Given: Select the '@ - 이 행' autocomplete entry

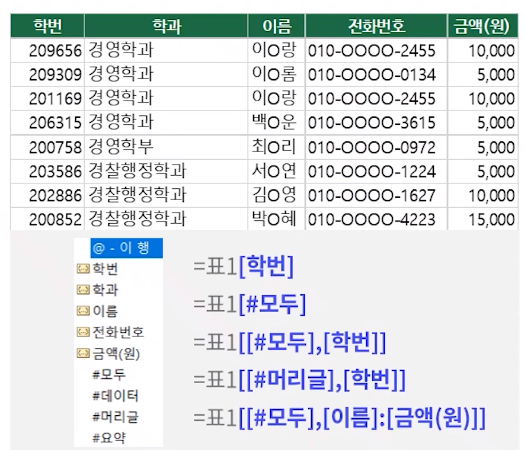Looking at the screenshot, I should pos(127,248).
